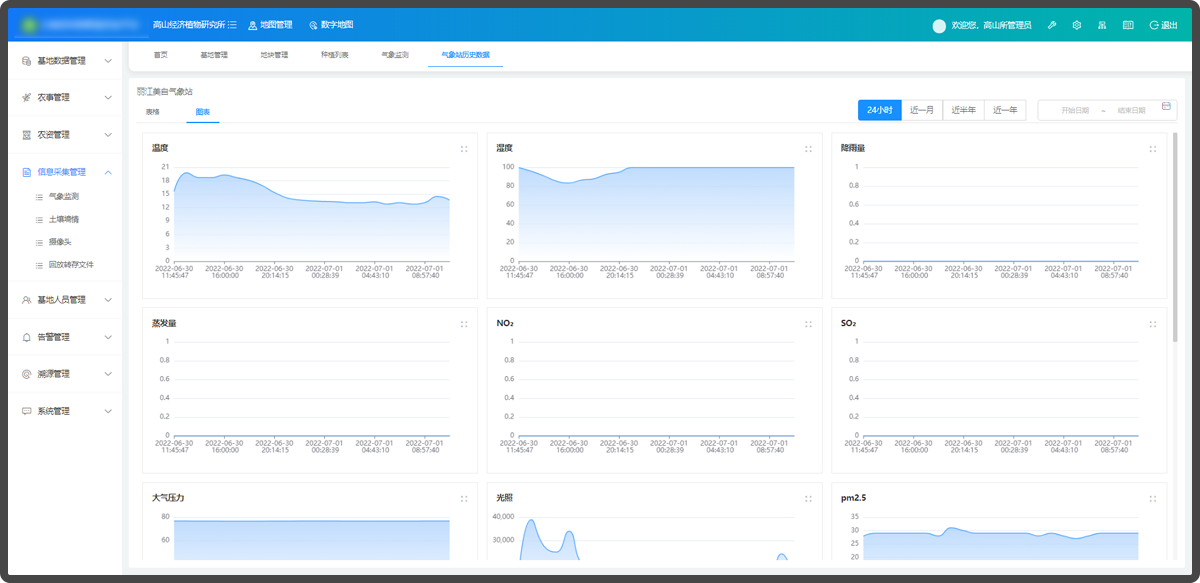Viewport: 1200px width, 583px height.
Task: Select the 图表 view tab
Action: tap(203, 112)
